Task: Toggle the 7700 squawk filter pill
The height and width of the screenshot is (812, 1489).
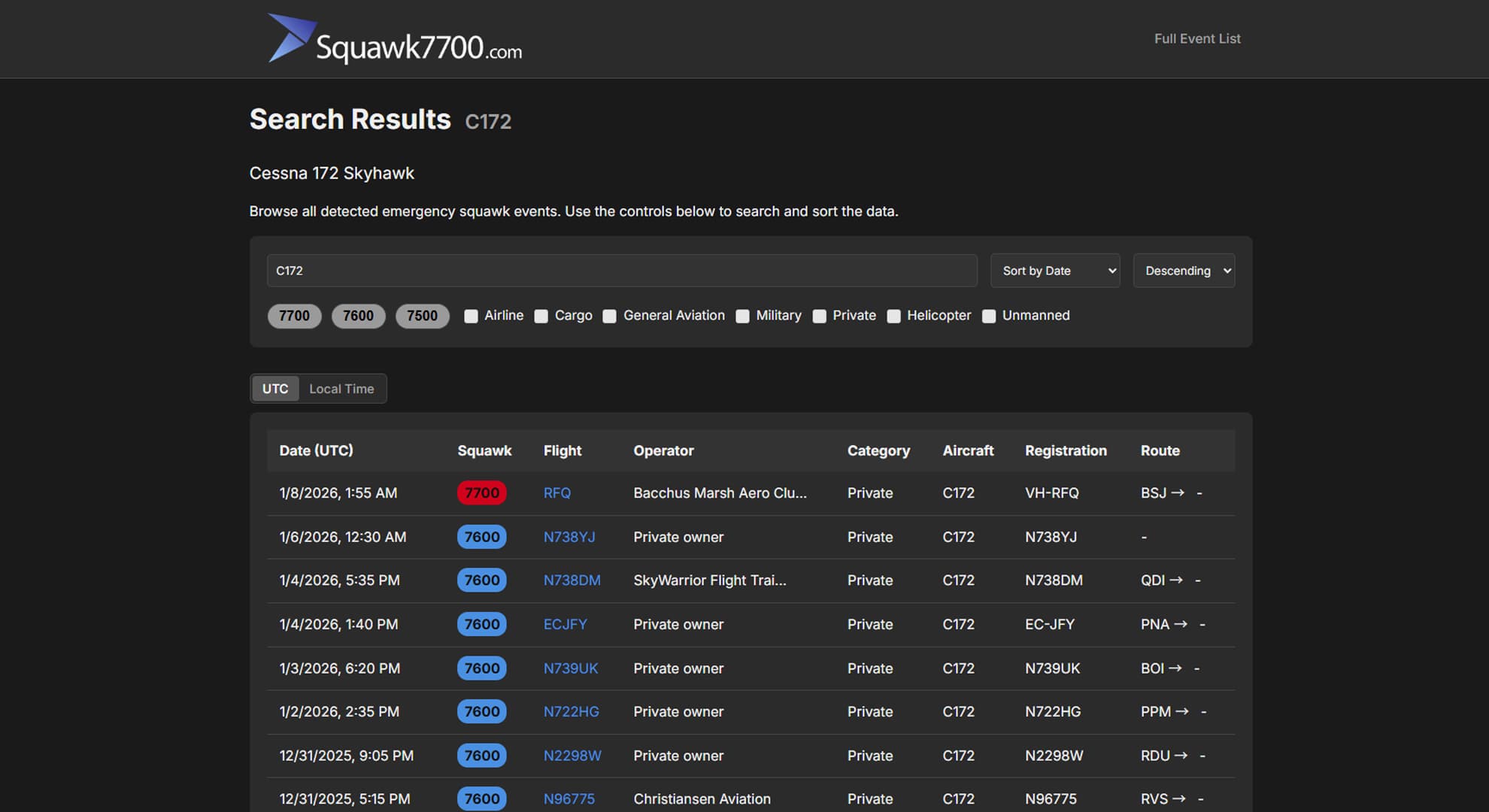Action: click(x=294, y=316)
